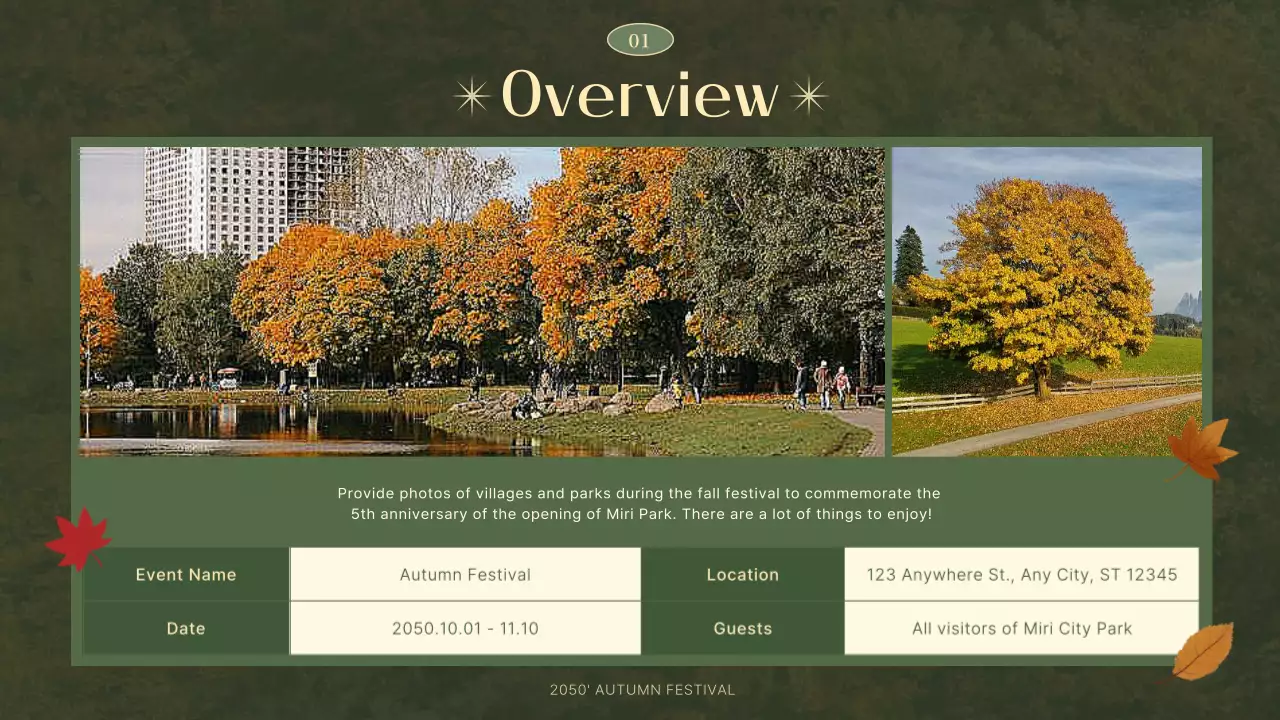The image size is (1280, 720).
Task: Click the "Guests" header cell
Action: coord(743,628)
